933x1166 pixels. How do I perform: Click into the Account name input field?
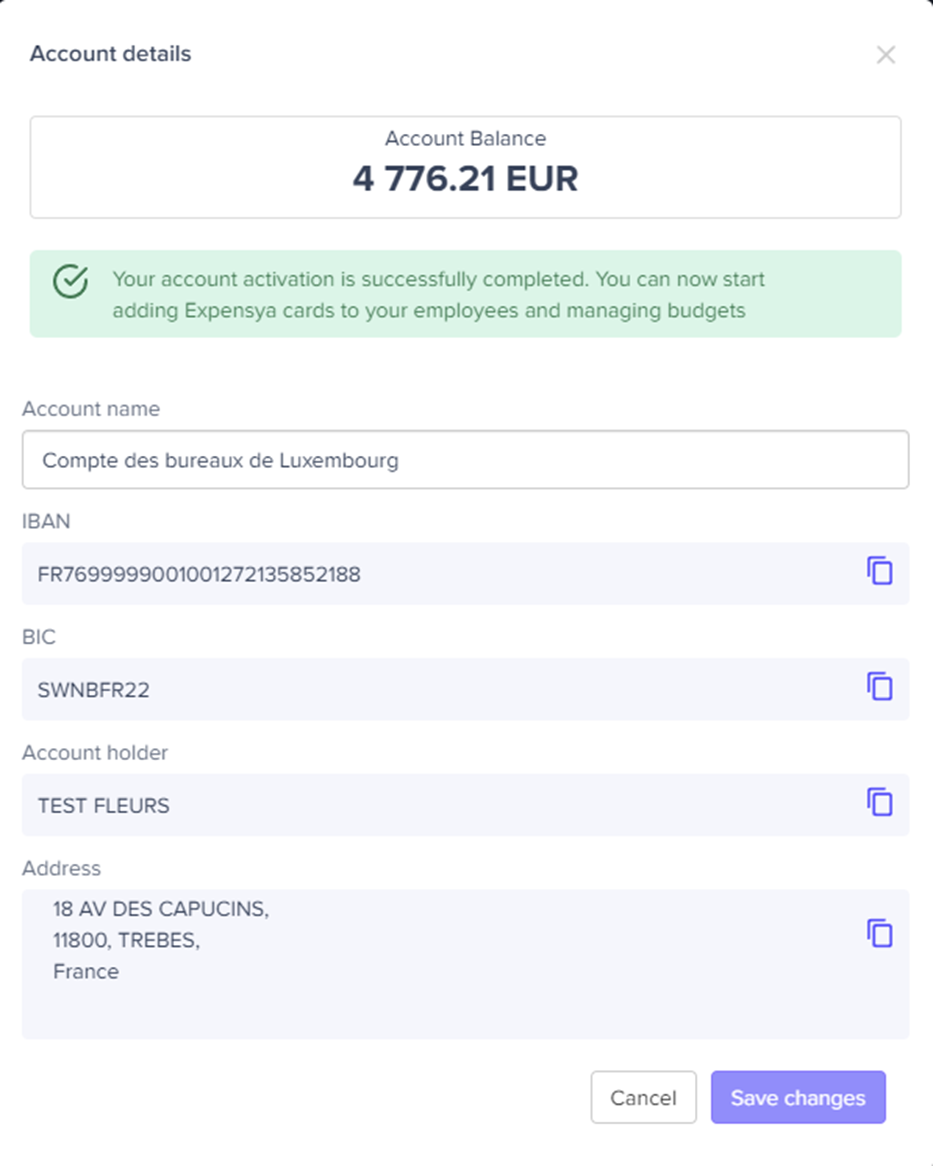pos(465,460)
